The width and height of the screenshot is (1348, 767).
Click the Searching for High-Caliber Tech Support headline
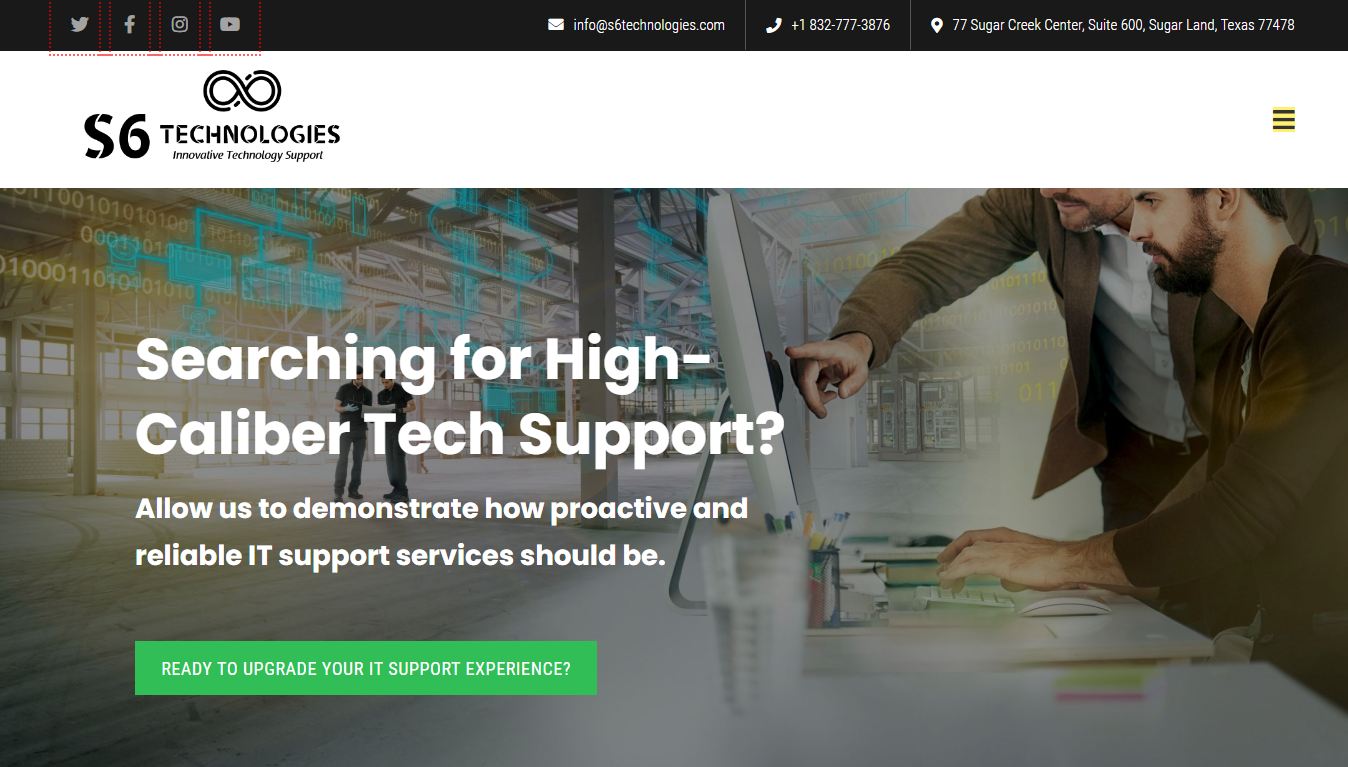460,396
